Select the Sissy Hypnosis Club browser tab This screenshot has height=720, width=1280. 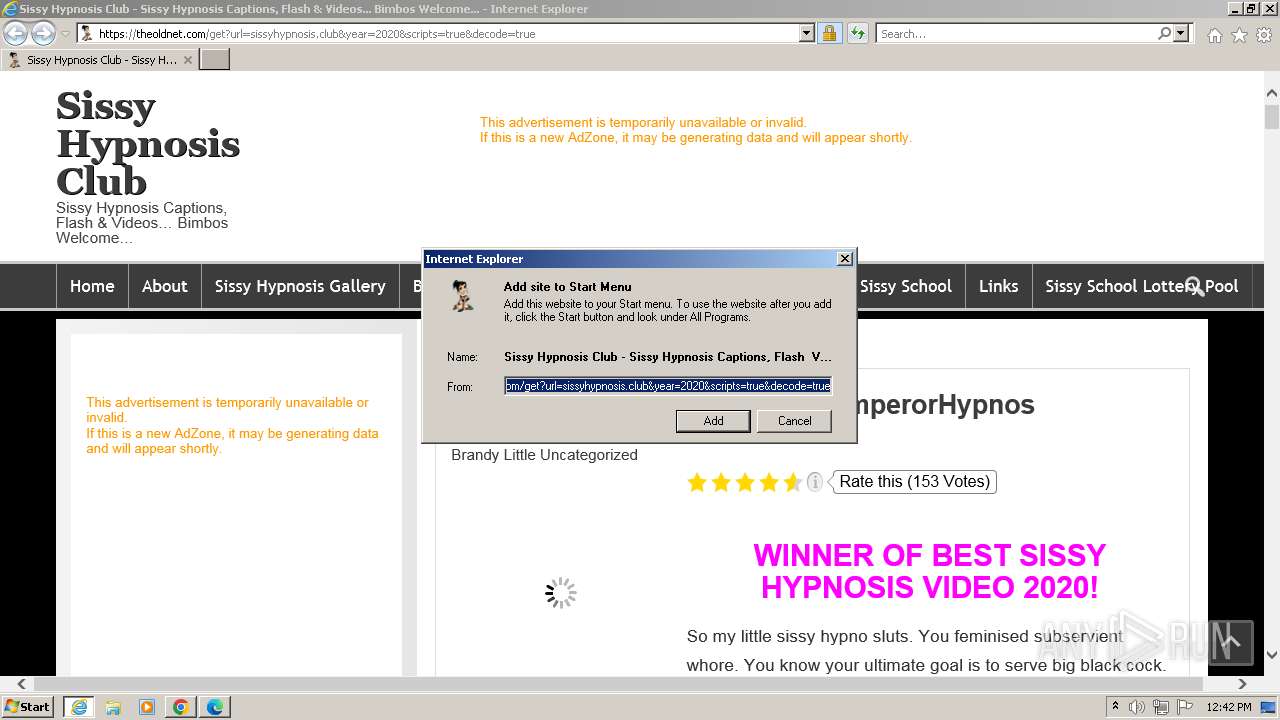pyautogui.click(x=100, y=60)
